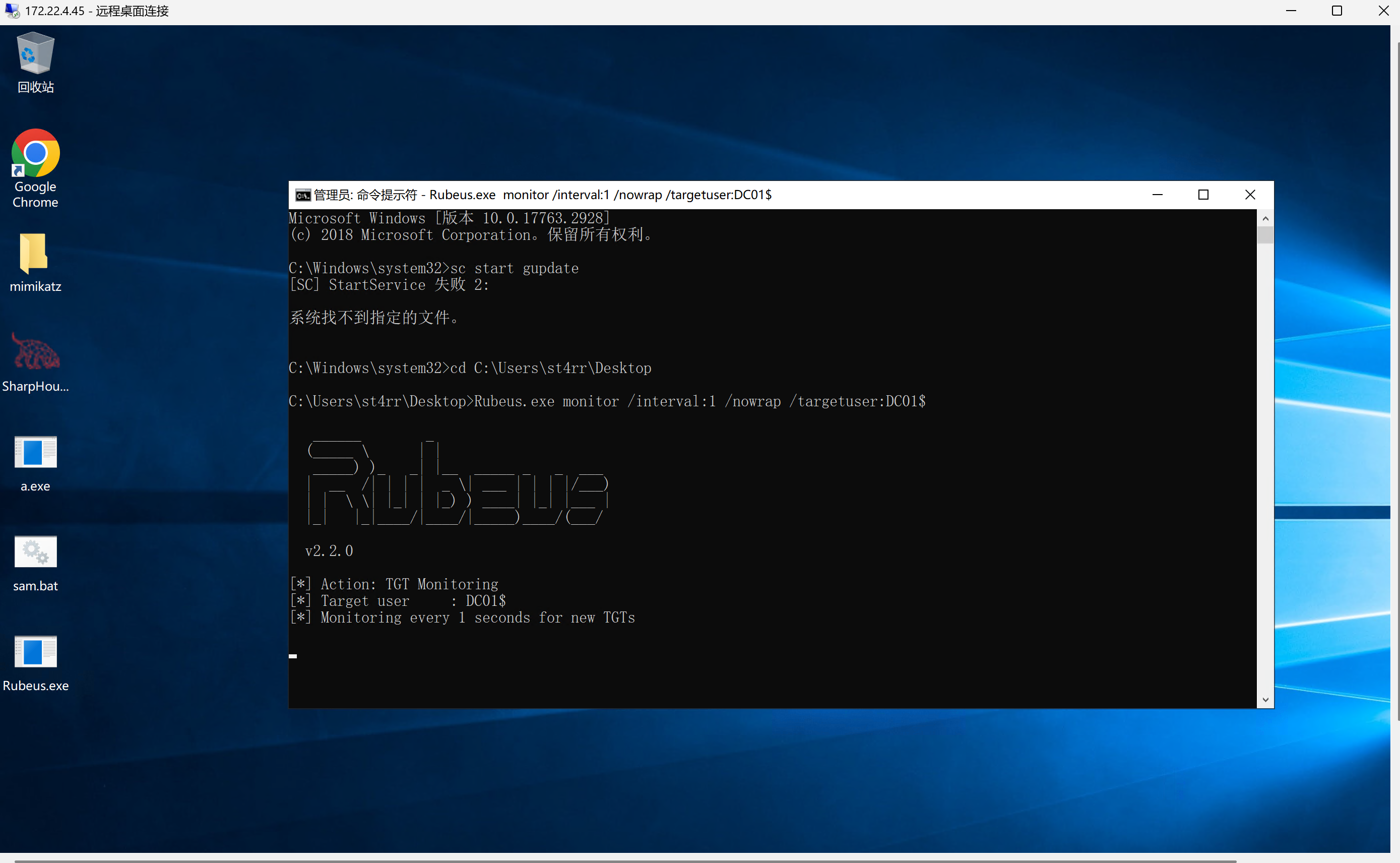Minimize the command prompt window
The width and height of the screenshot is (1400, 863).
tap(1158, 195)
